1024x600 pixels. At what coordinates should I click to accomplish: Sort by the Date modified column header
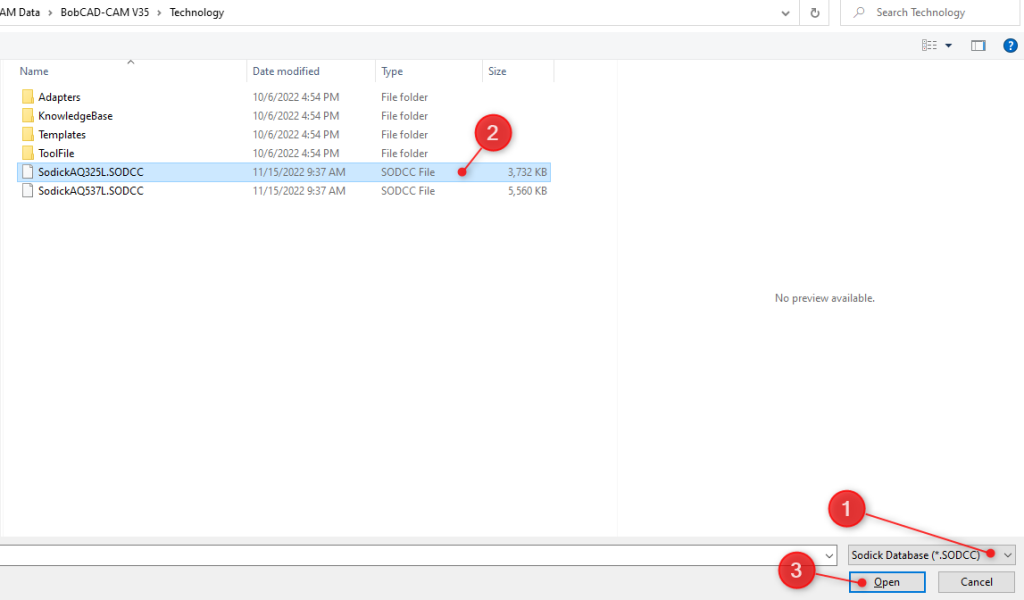(x=286, y=72)
